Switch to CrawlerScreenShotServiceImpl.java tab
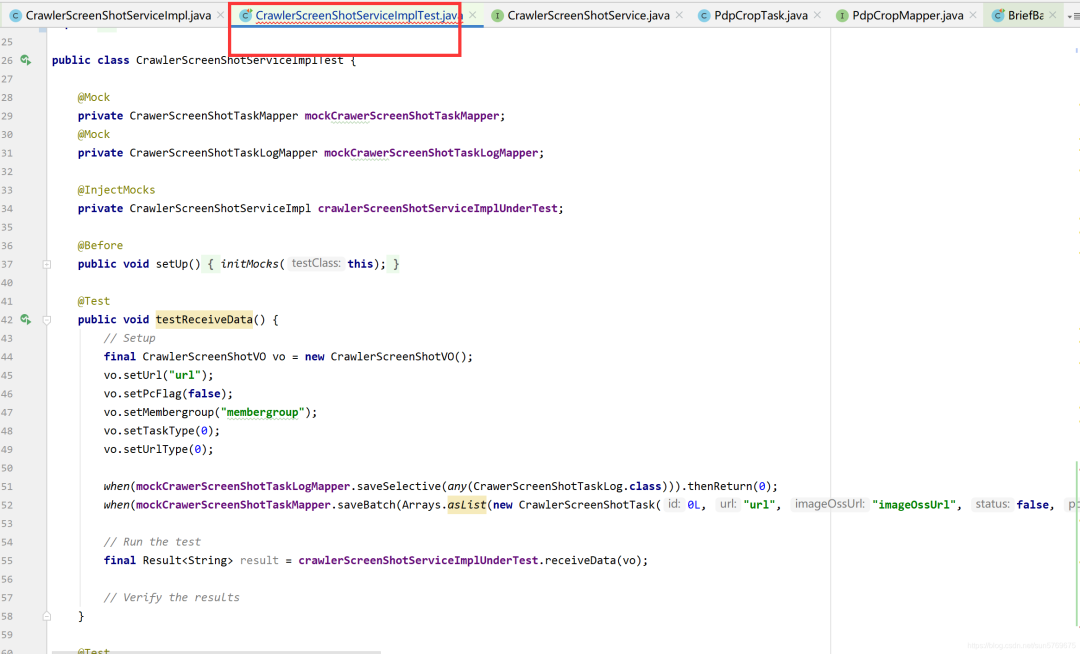 [118, 15]
